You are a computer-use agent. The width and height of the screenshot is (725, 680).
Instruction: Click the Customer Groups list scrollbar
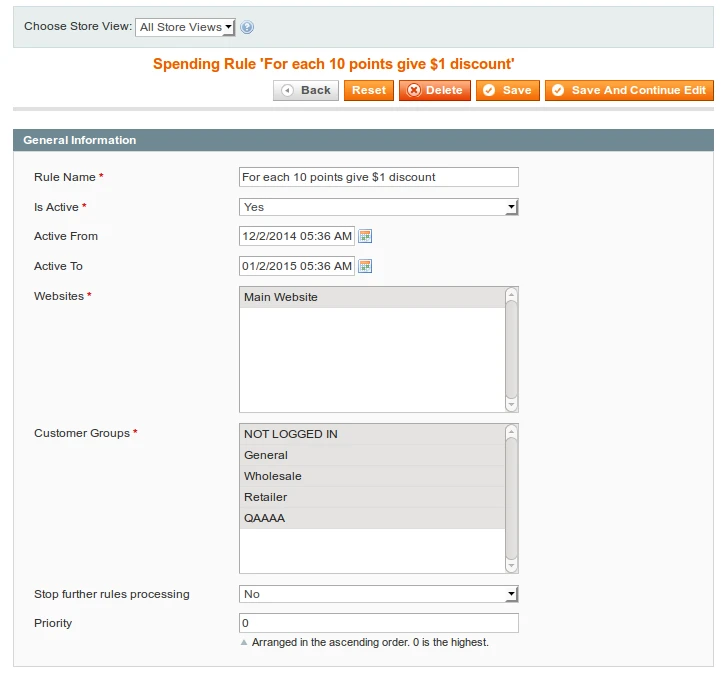click(511, 498)
